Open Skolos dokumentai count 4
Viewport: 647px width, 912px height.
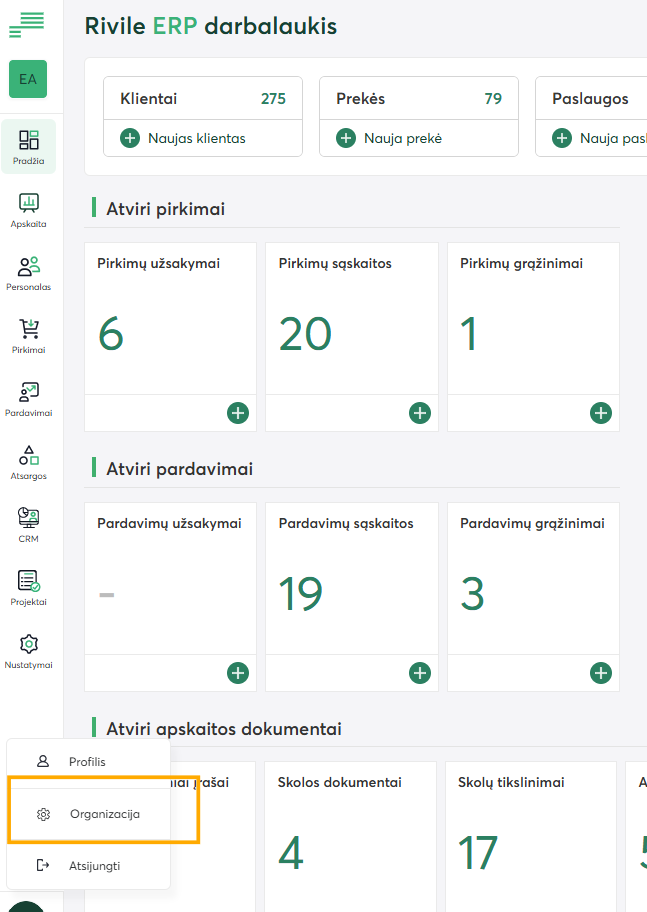point(291,853)
